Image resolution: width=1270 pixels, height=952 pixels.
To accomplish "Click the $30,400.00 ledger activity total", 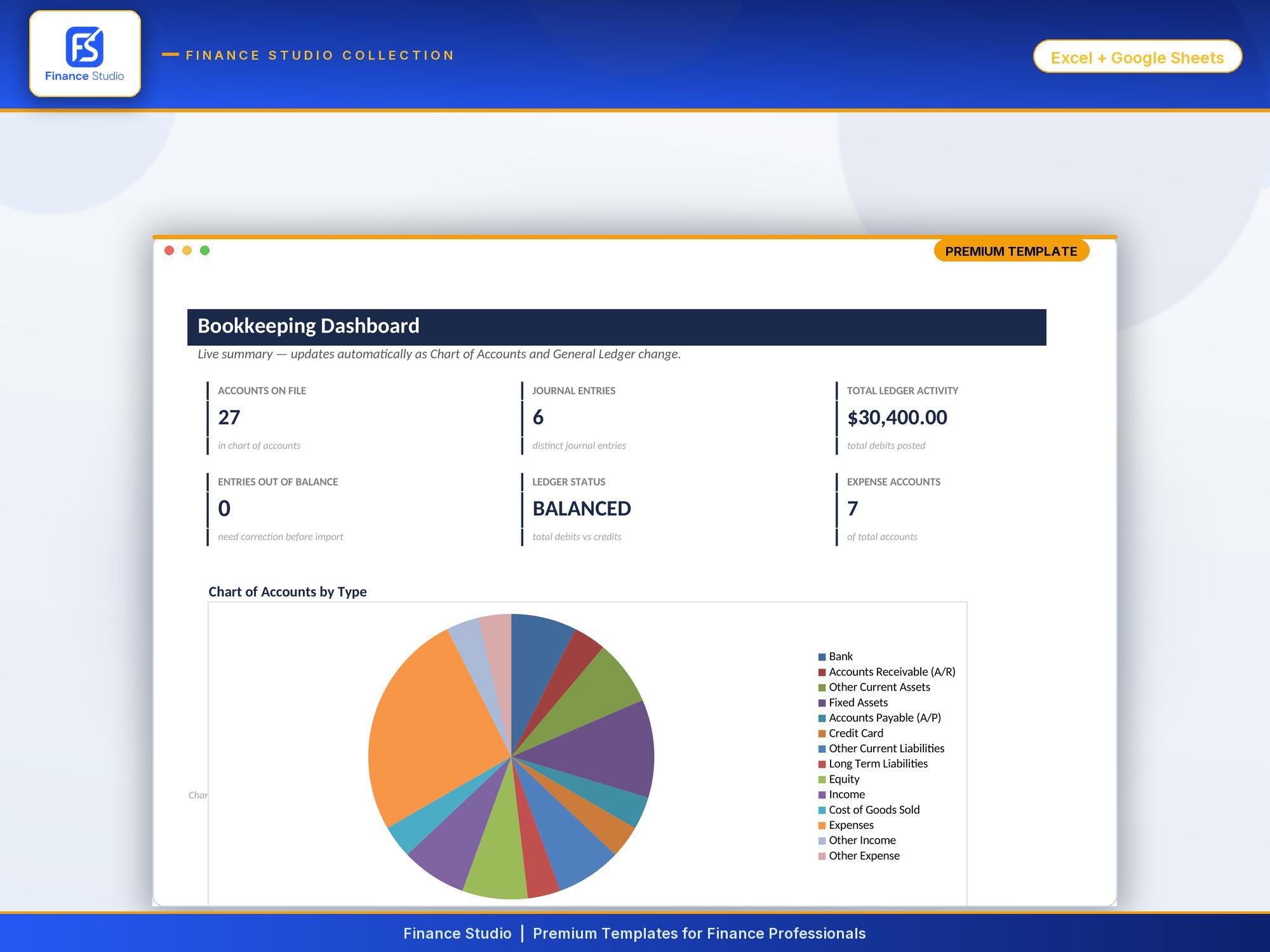I will (x=897, y=418).
